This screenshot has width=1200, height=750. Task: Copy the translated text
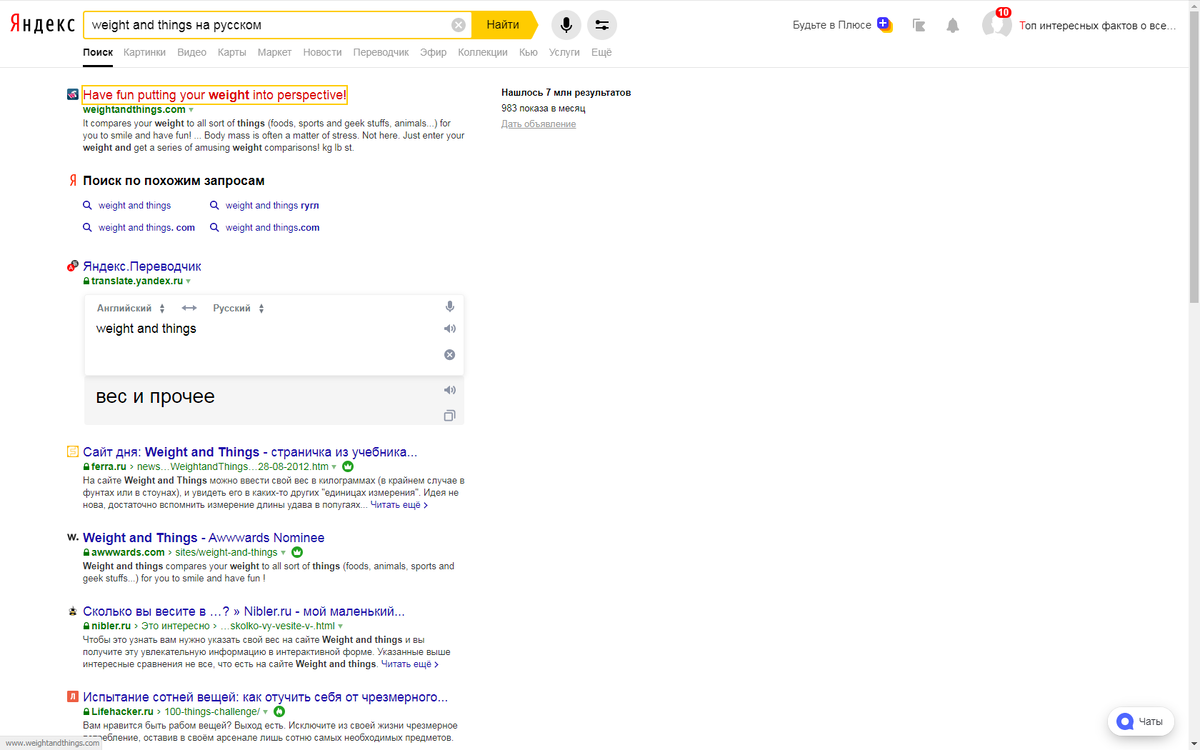tap(450, 415)
